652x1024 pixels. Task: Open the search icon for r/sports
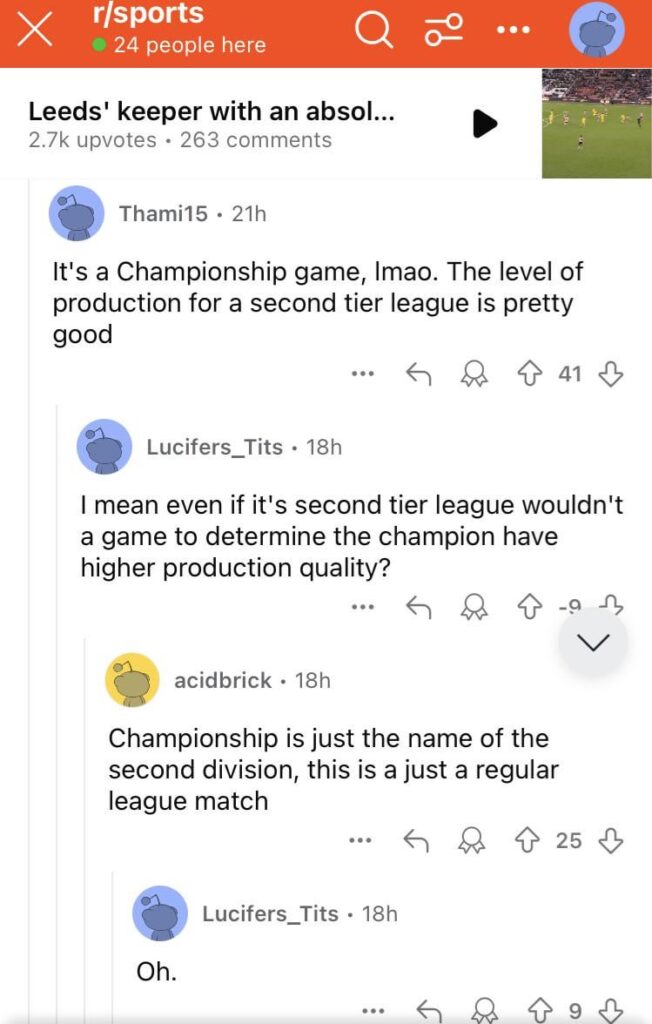pyautogui.click(x=372, y=30)
